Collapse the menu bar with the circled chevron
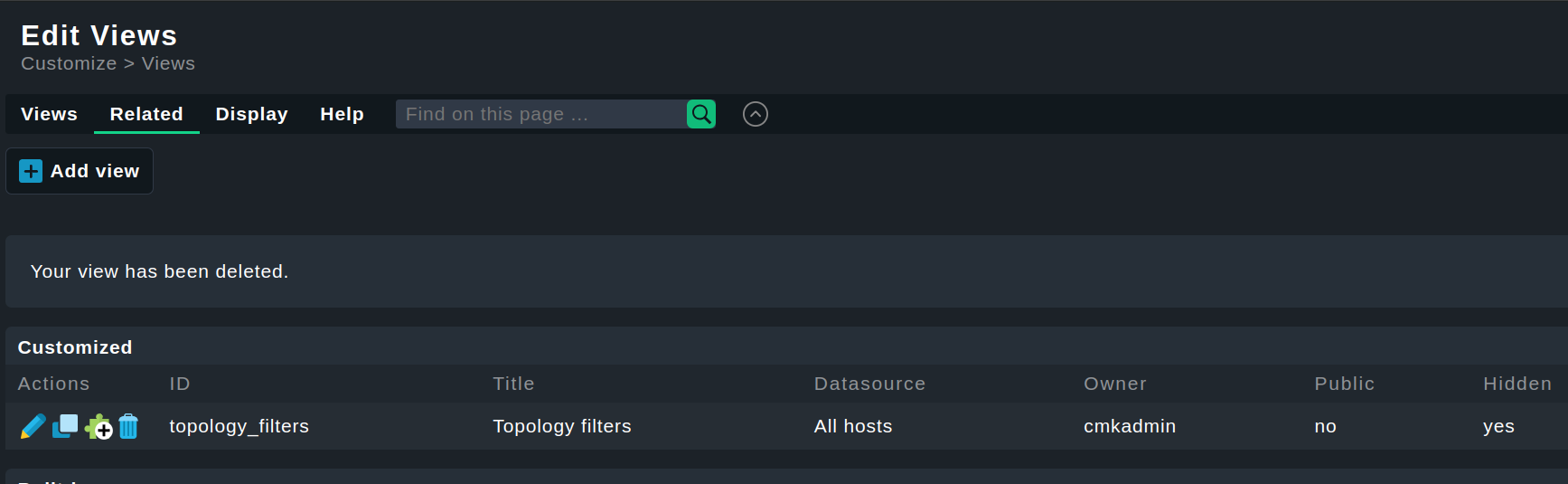 point(755,114)
